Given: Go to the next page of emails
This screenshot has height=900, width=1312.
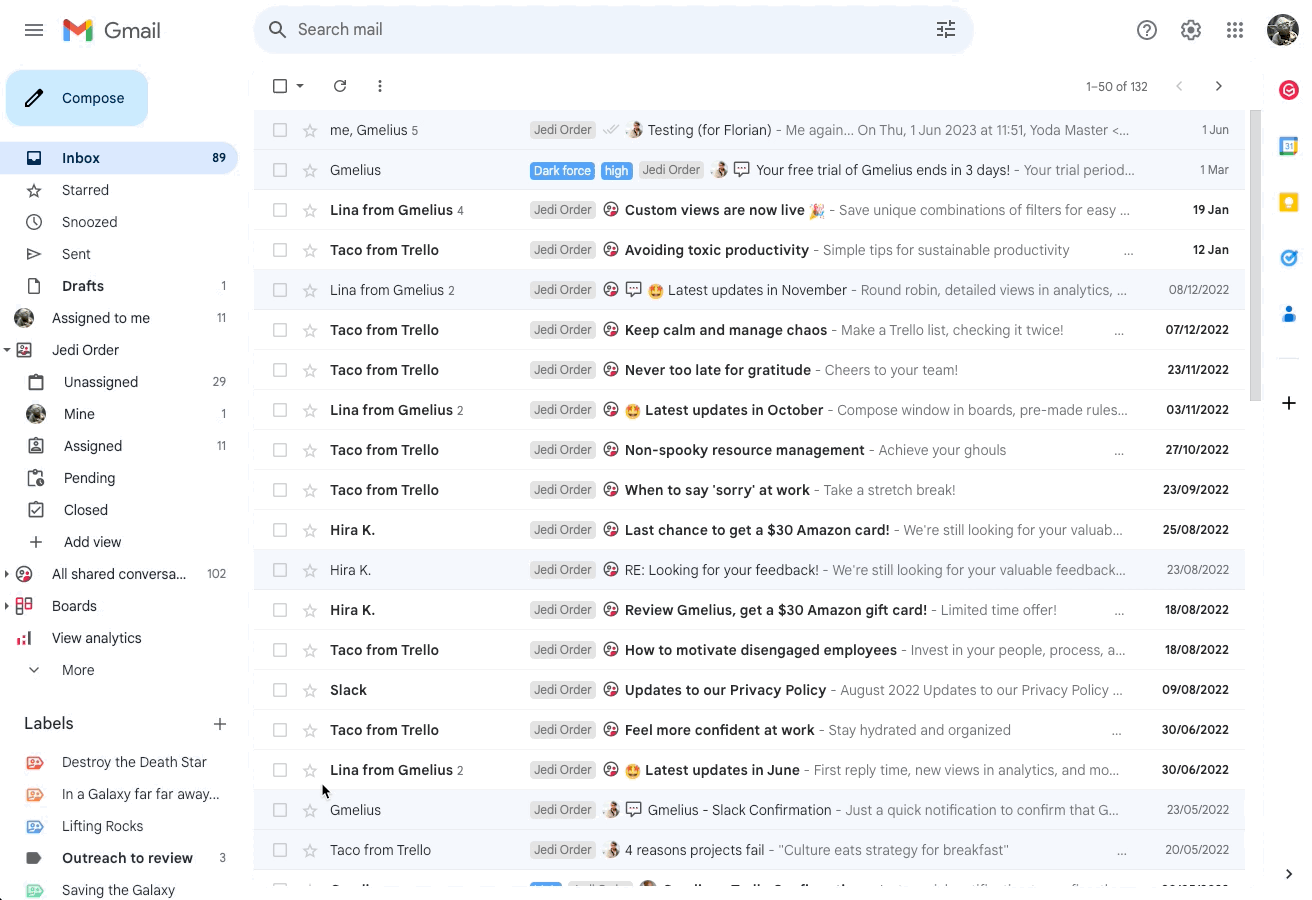Looking at the screenshot, I should (x=1219, y=86).
